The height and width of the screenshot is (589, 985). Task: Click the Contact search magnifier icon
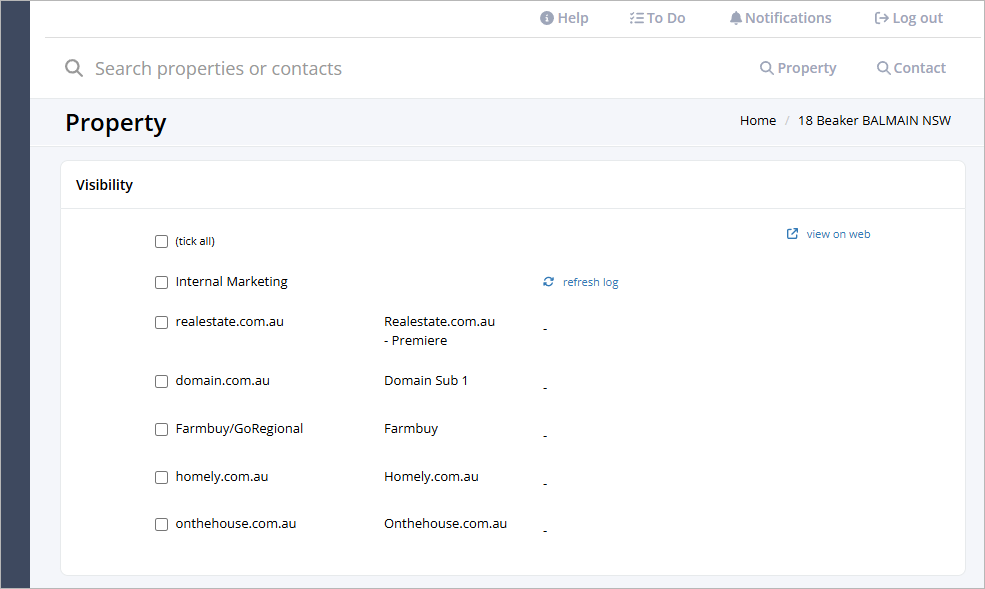click(883, 68)
